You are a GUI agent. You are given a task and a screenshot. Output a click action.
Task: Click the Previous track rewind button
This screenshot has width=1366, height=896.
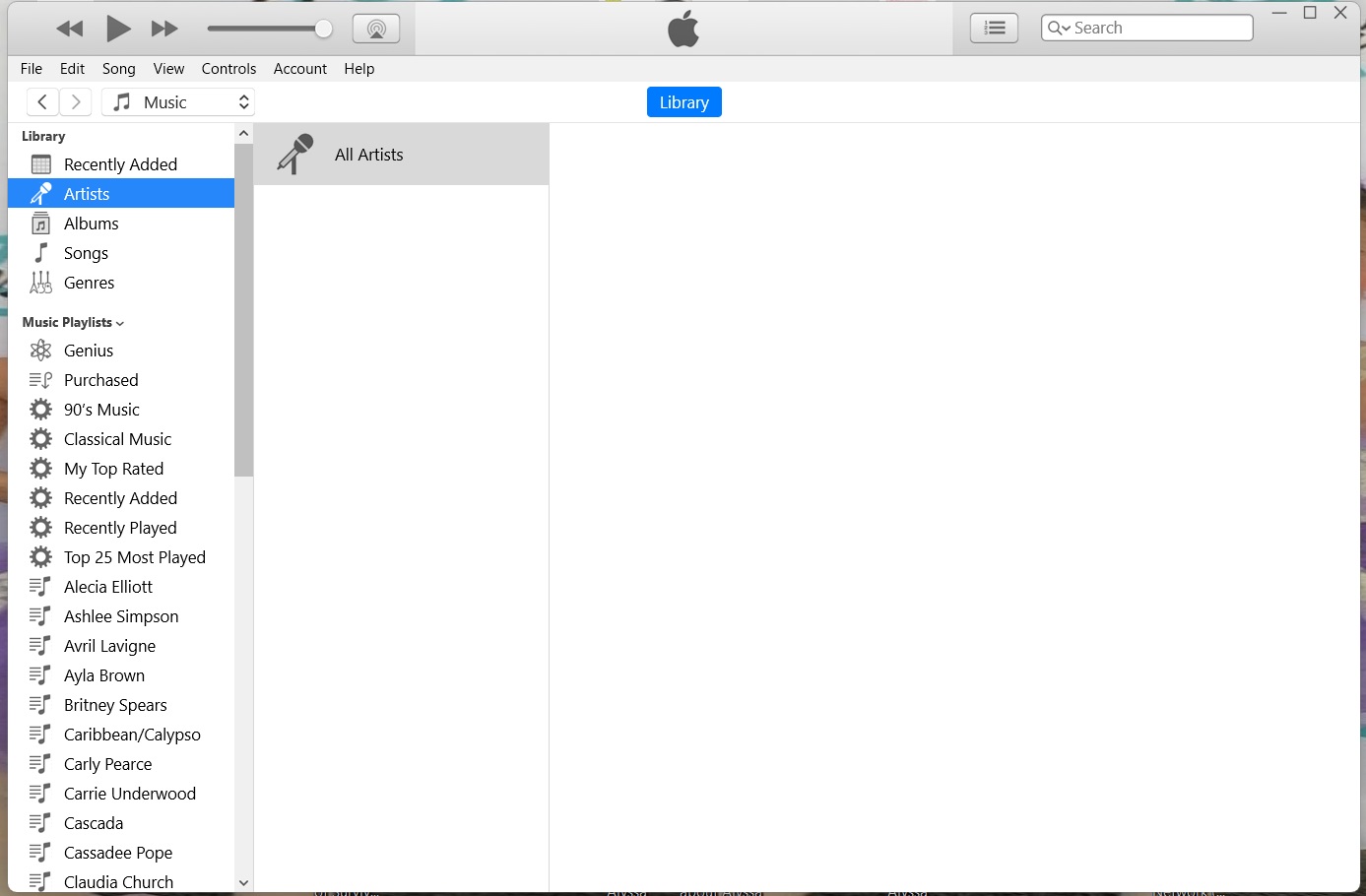pos(69,29)
